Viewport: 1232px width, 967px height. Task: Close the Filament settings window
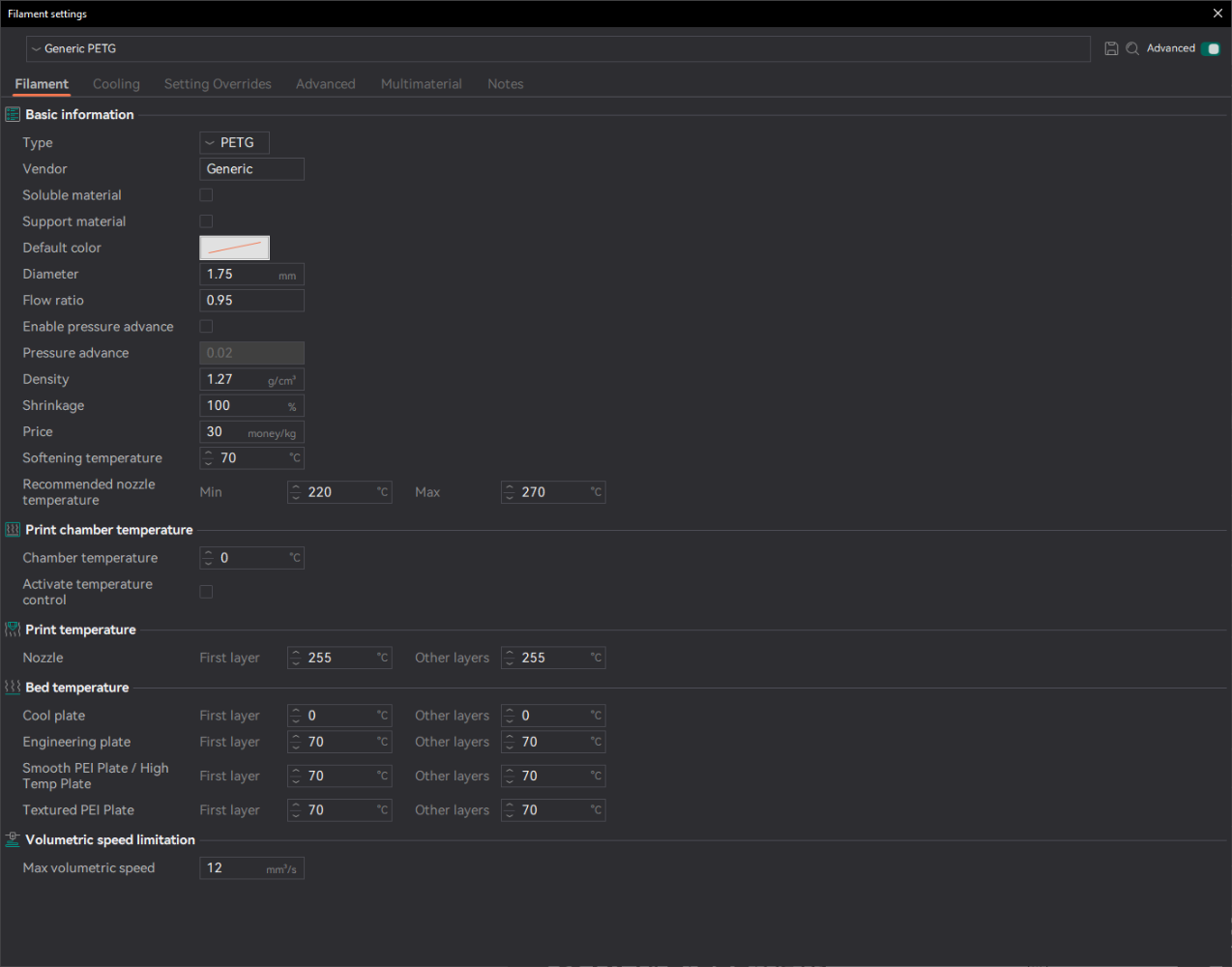[x=1217, y=14]
